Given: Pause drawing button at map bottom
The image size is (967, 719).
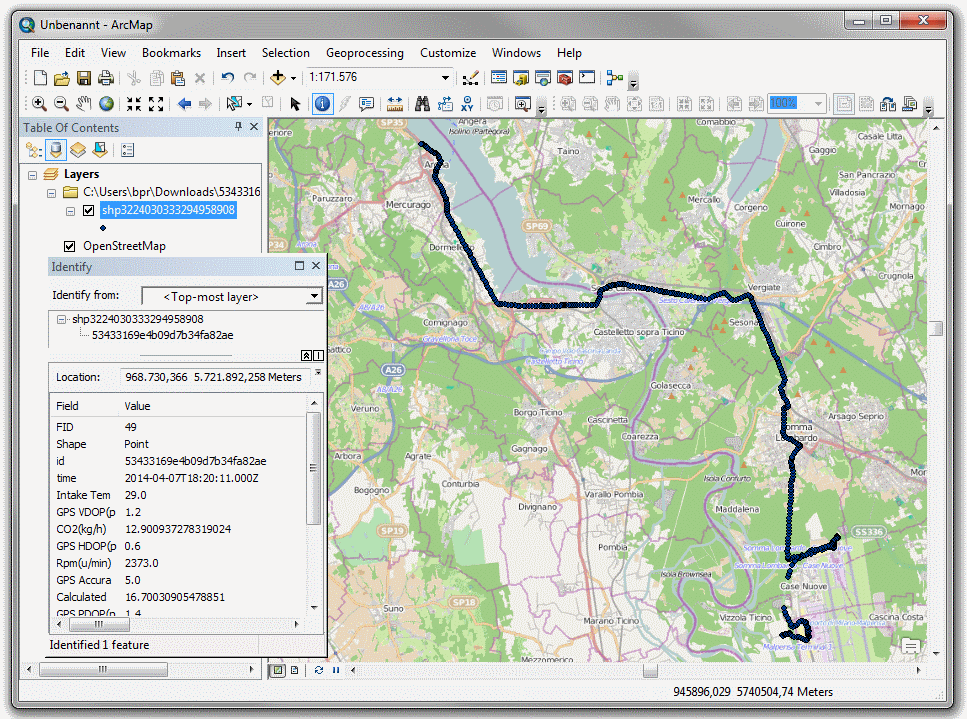Looking at the screenshot, I should click(x=336, y=670).
